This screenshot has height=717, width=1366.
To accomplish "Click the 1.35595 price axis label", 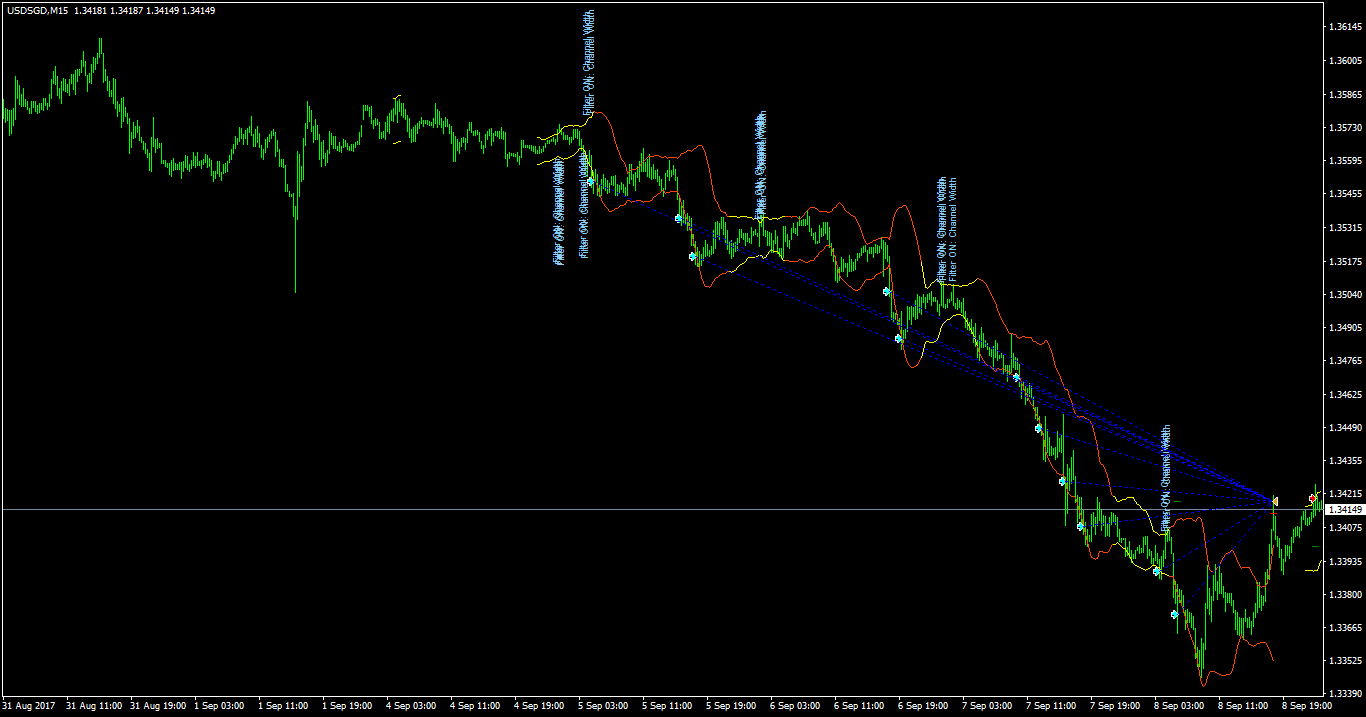I will [x=1344, y=160].
